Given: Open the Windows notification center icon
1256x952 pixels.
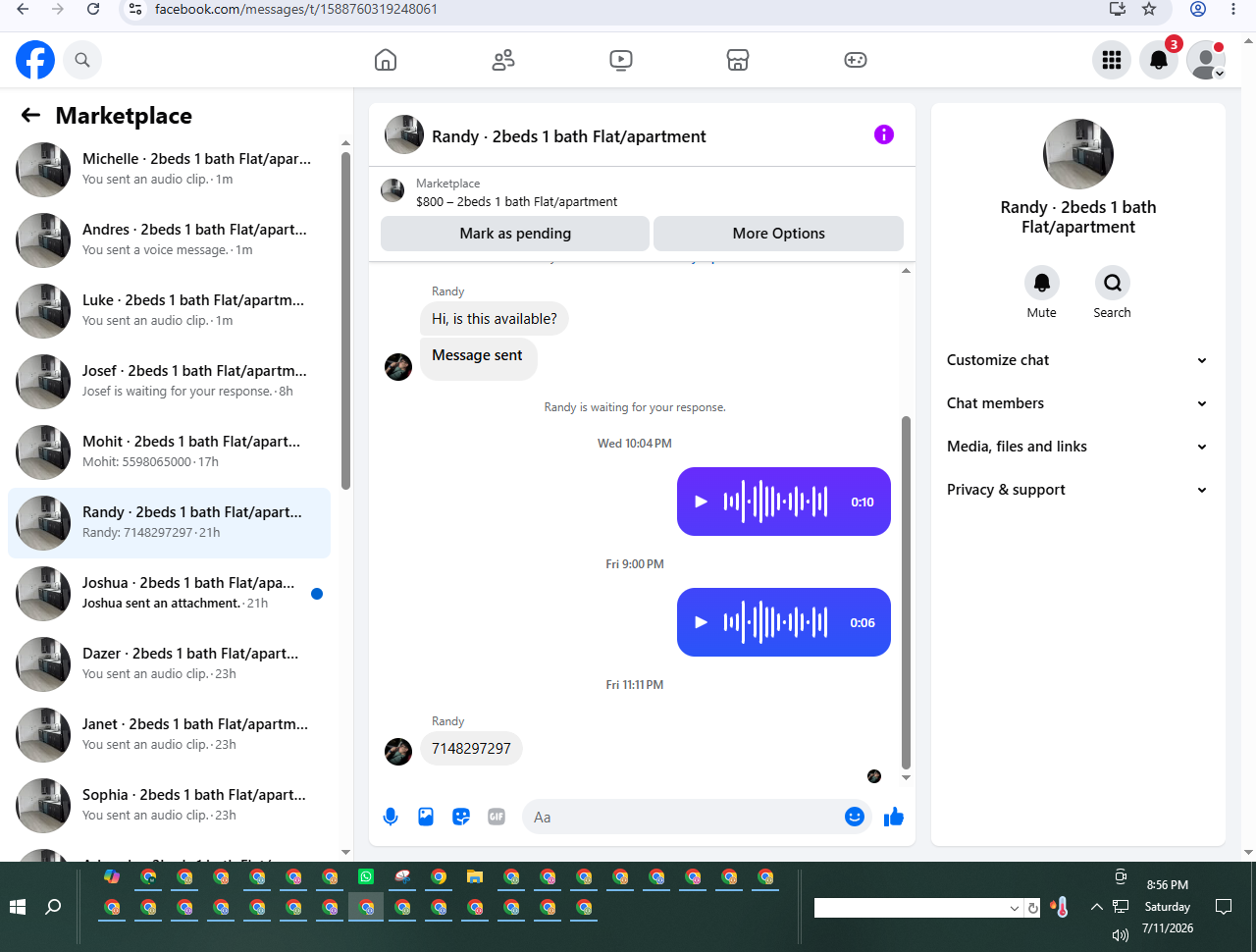Looking at the screenshot, I should (x=1224, y=907).
